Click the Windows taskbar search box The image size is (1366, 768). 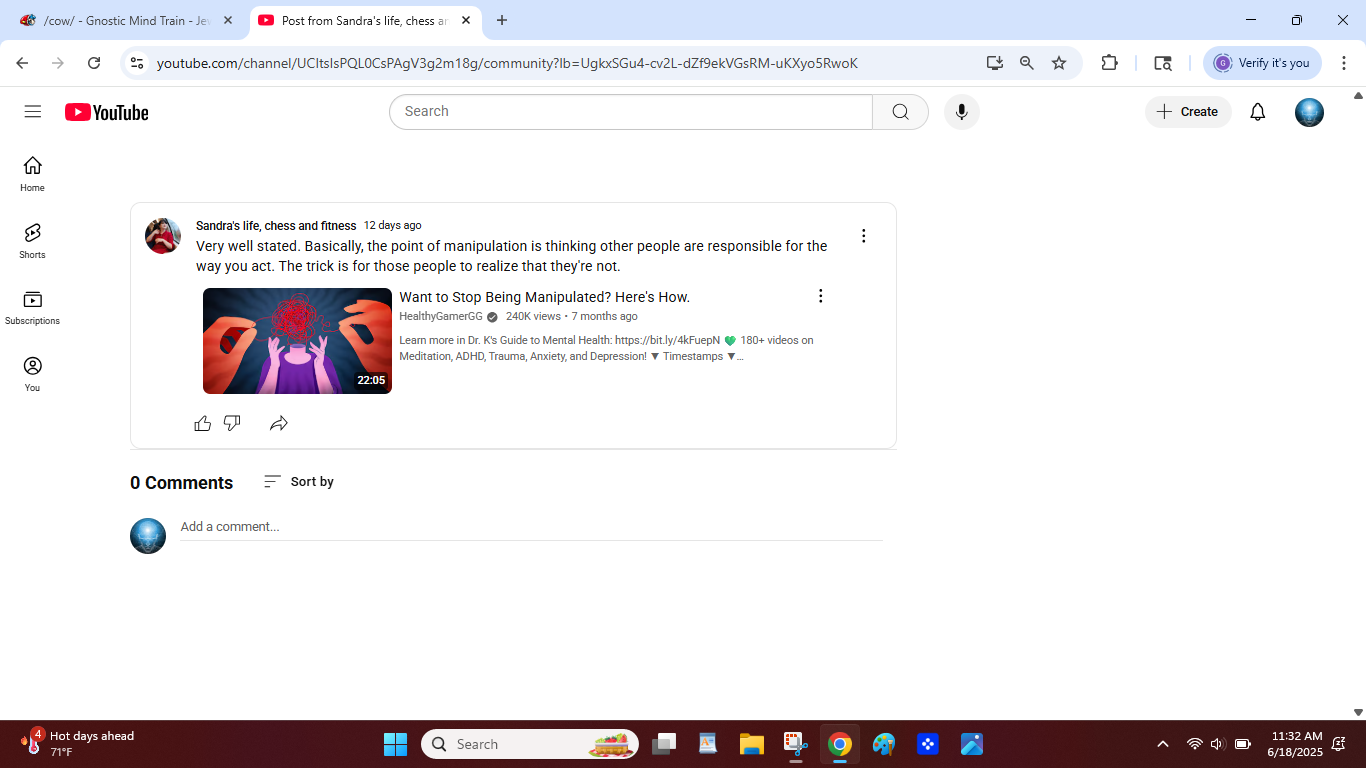[x=530, y=744]
